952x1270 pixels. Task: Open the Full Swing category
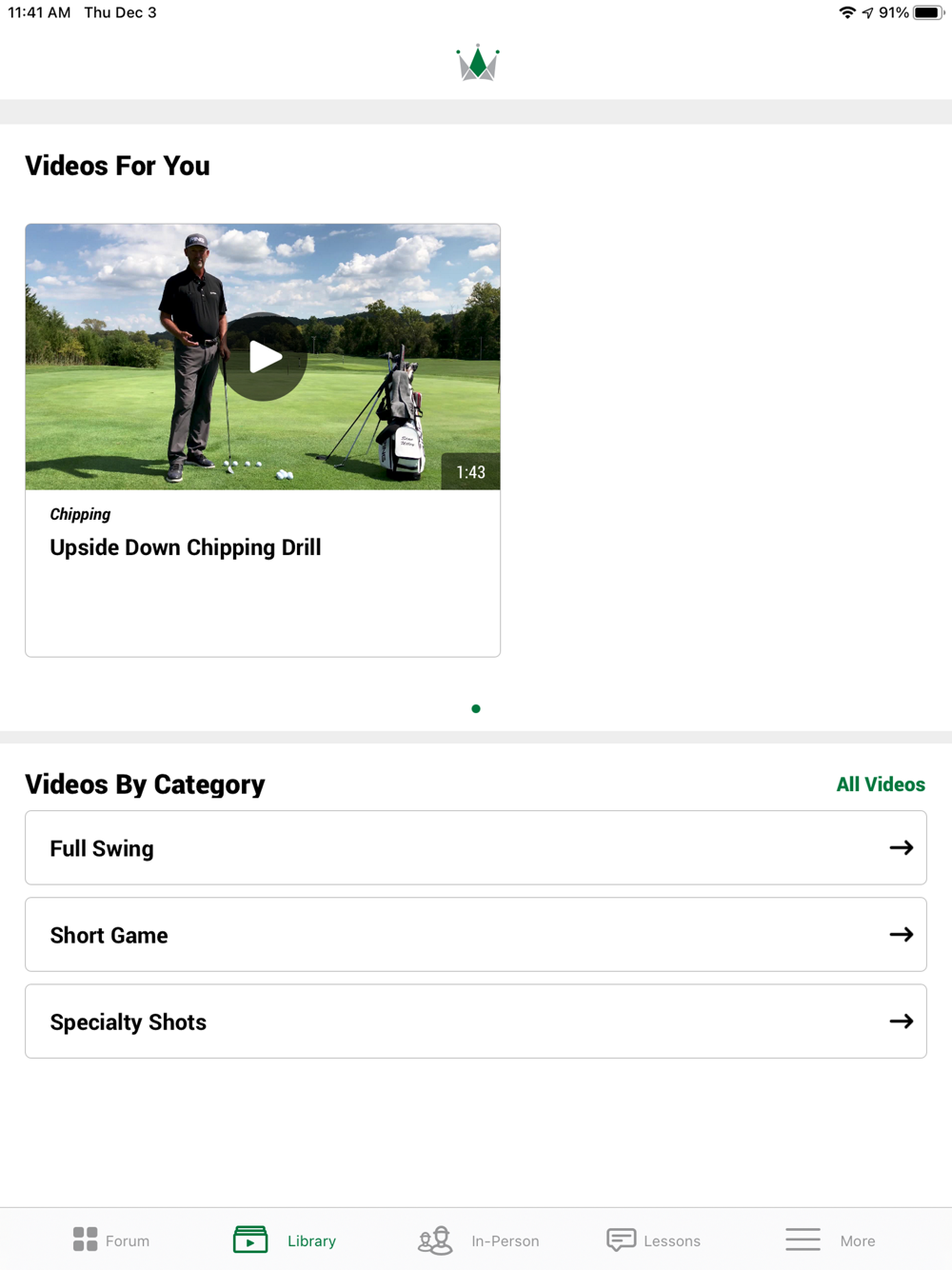click(x=476, y=847)
